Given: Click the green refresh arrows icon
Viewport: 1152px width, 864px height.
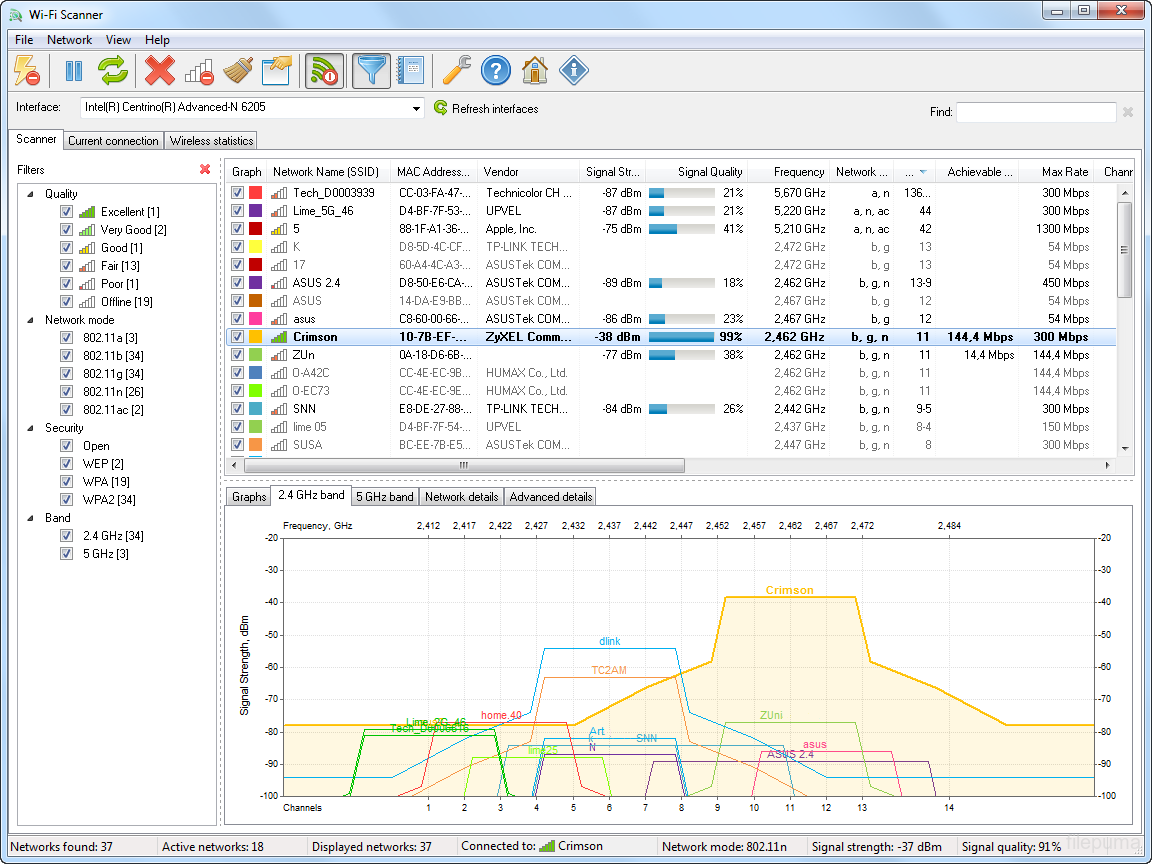Looking at the screenshot, I should coord(113,70).
